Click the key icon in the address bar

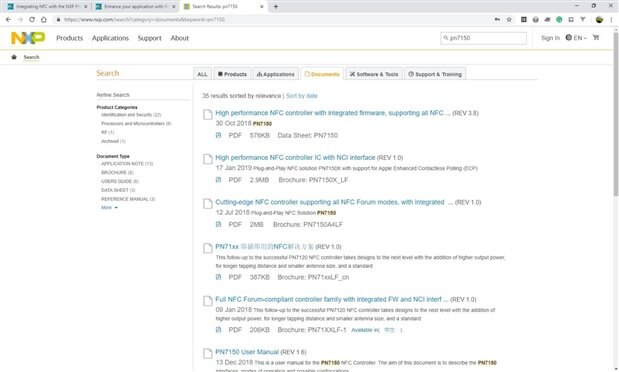coord(497,19)
